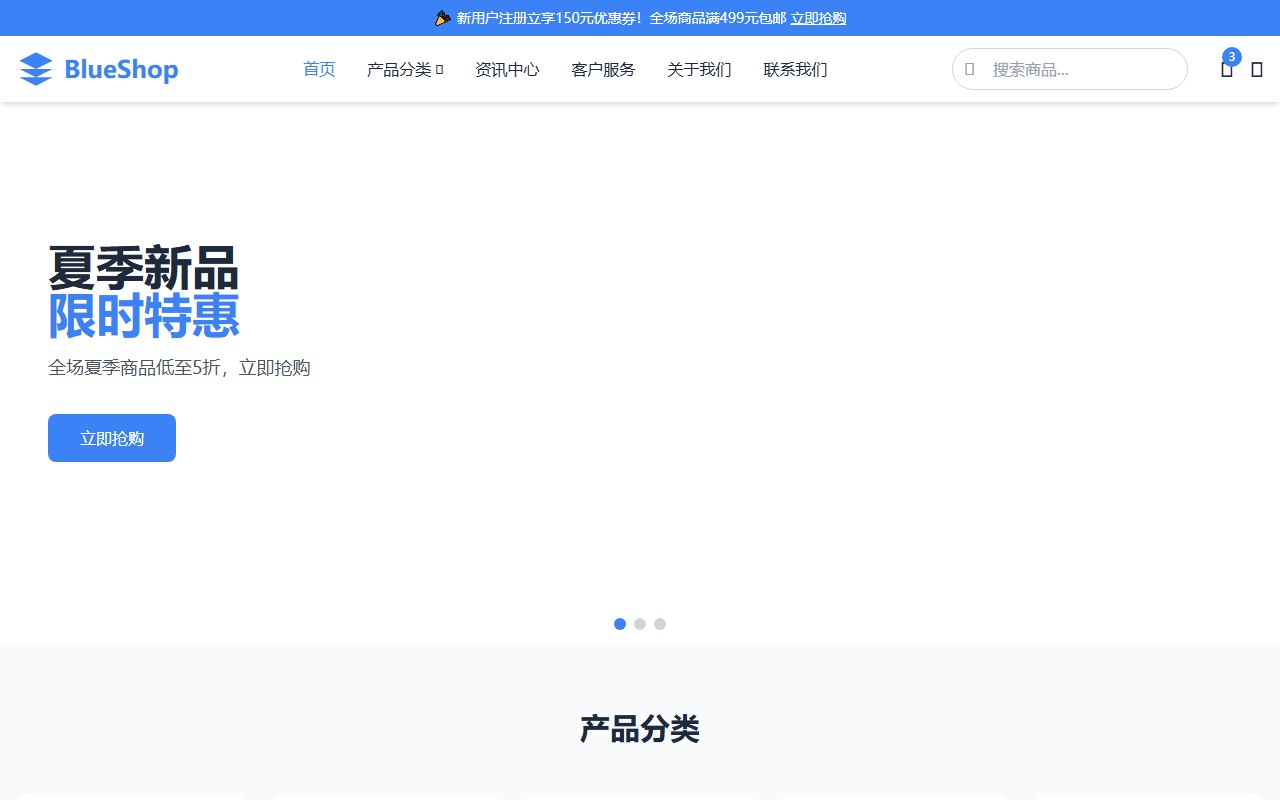The height and width of the screenshot is (800, 1280).
Task: Expand the 产品分类 dropdown menu
Action: coord(399,69)
